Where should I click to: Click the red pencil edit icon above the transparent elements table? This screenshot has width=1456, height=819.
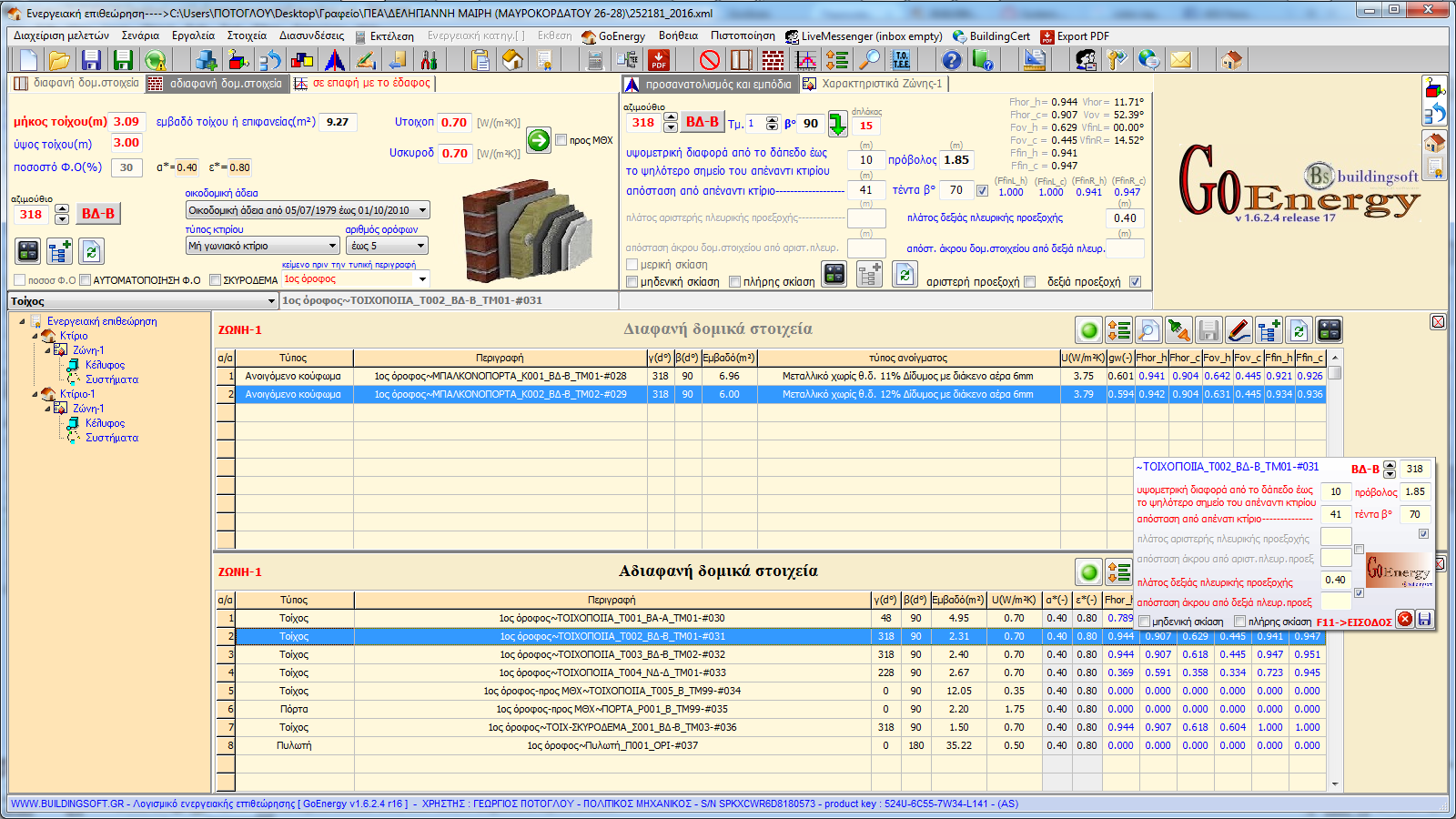[x=1238, y=330]
